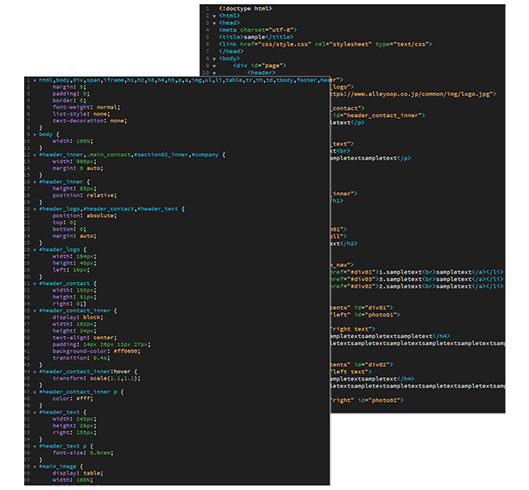
Task: Click the id="photo02" HTML line
Action: pos(367,400)
